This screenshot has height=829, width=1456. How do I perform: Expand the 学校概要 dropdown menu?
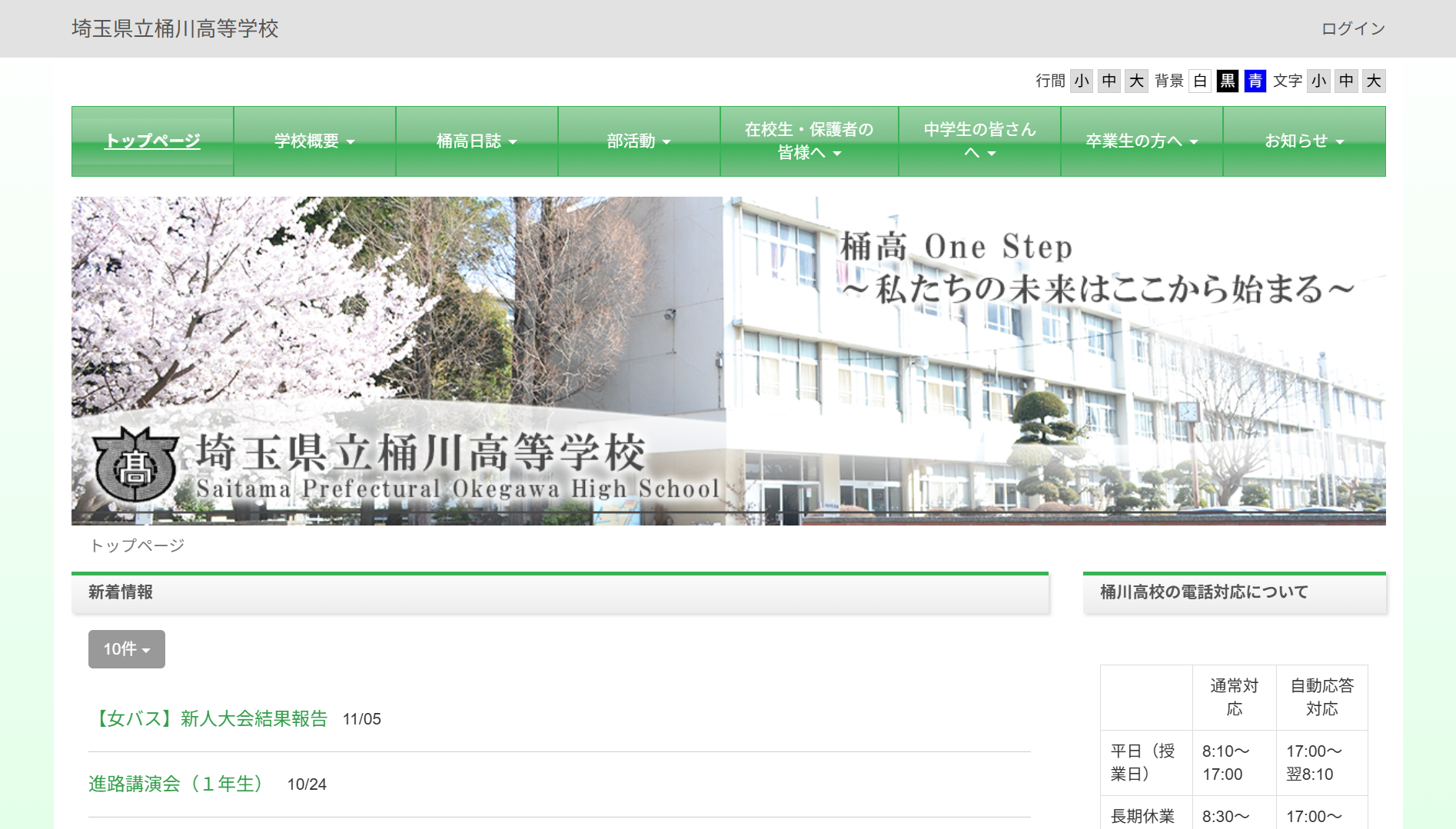[x=314, y=141]
